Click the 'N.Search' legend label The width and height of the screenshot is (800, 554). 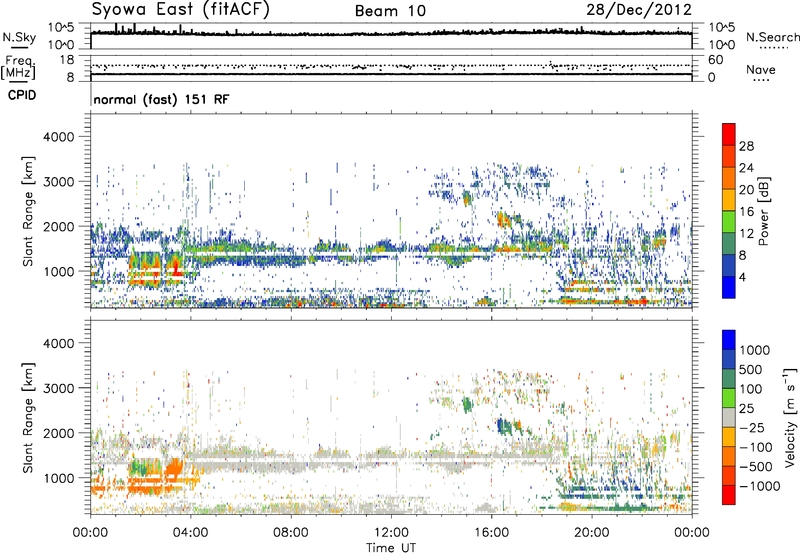point(772,37)
